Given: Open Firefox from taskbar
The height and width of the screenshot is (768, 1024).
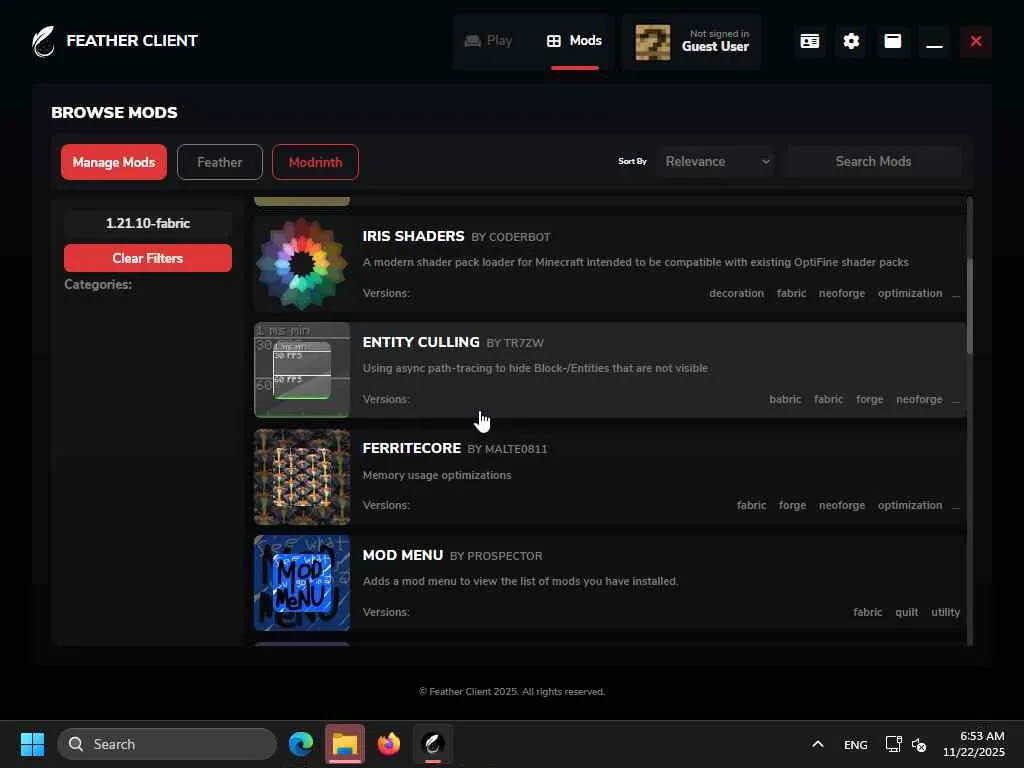Looking at the screenshot, I should [389, 744].
